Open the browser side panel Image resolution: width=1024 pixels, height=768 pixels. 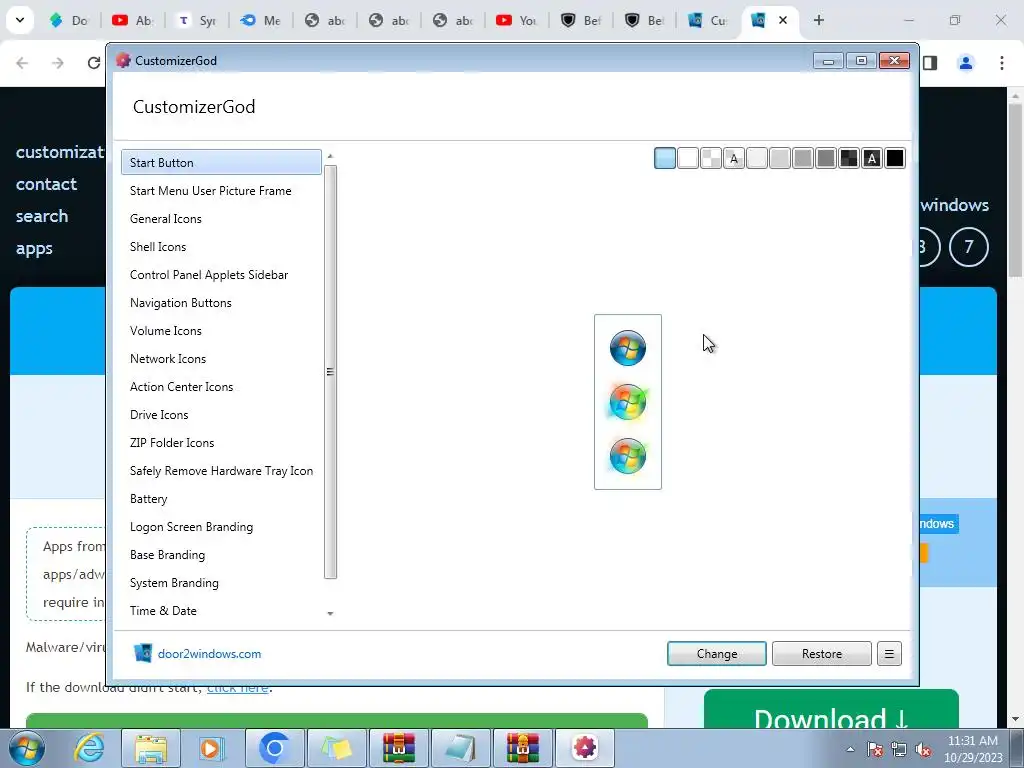tap(930, 63)
